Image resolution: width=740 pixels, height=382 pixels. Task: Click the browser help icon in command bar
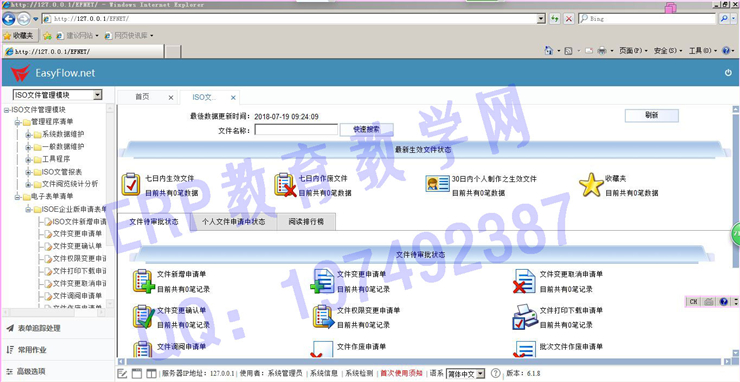[x=726, y=51]
